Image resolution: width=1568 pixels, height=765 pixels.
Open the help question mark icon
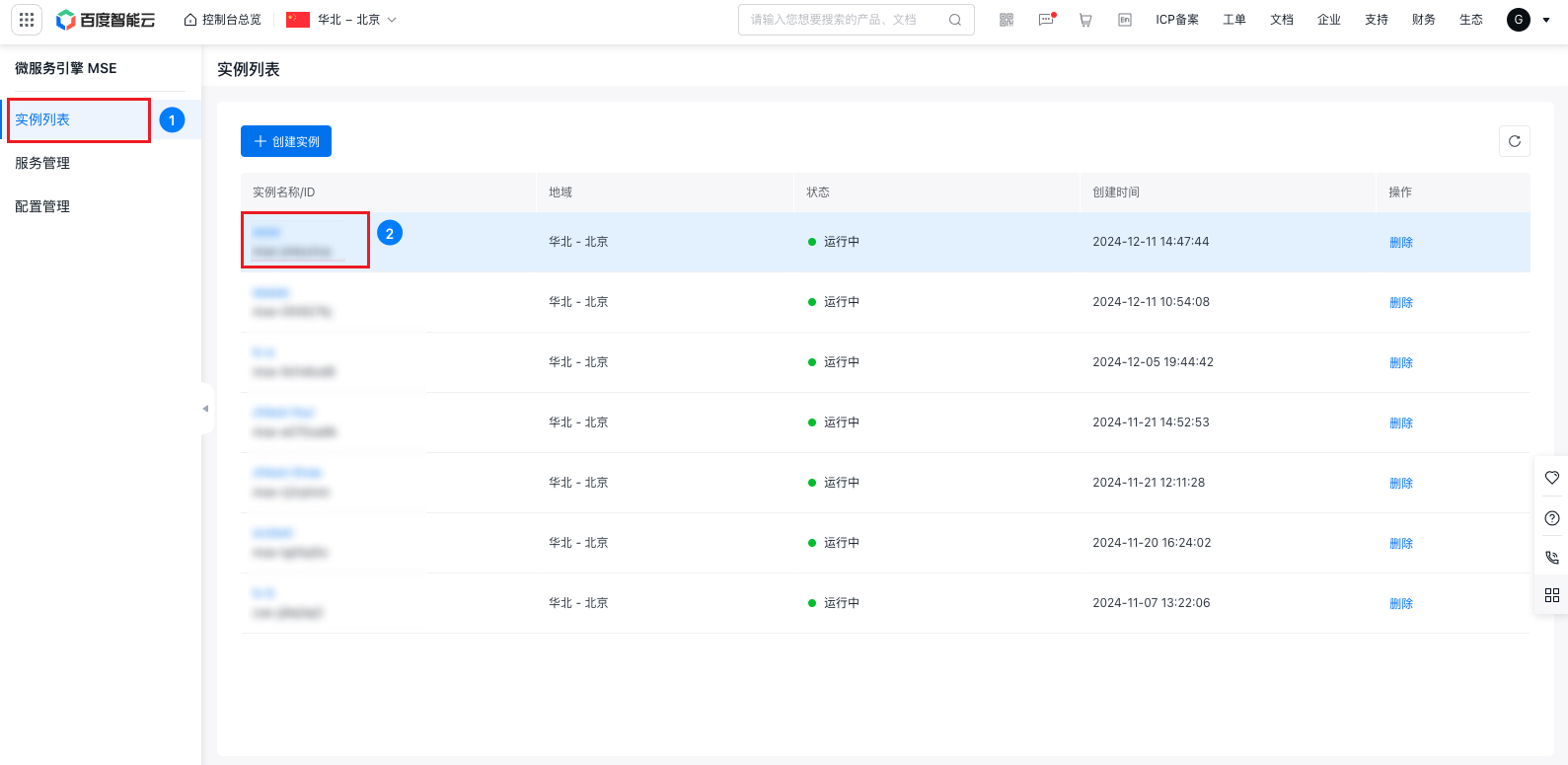coord(1552,518)
